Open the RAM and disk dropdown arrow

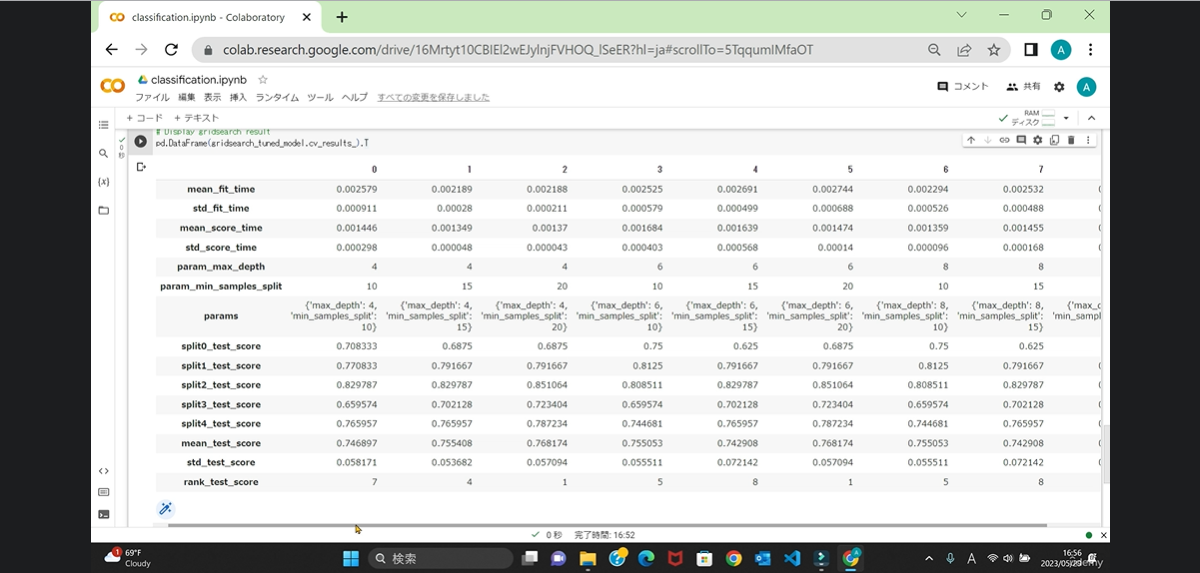coord(1066,118)
